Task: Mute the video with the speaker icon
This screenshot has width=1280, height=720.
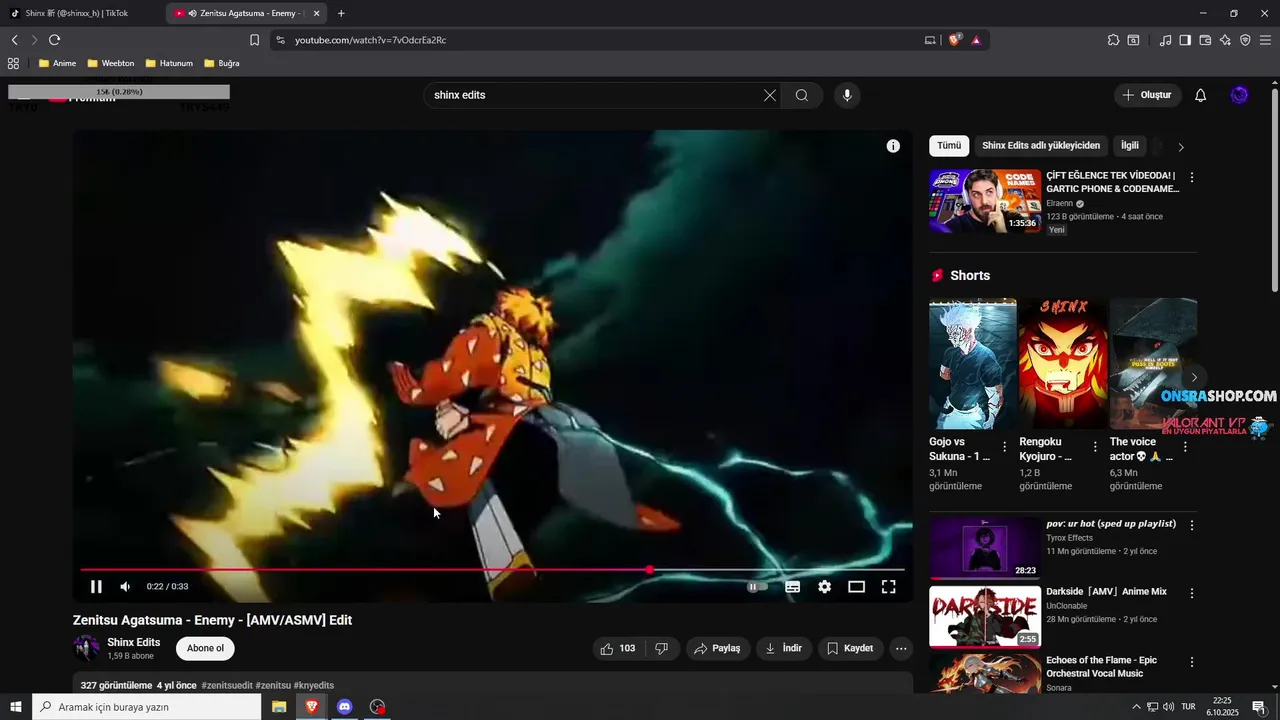Action: [x=125, y=587]
